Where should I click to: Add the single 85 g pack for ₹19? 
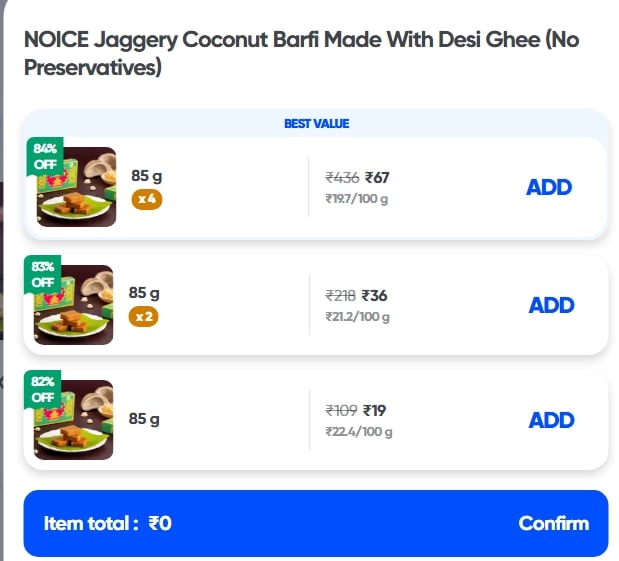(551, 420)
